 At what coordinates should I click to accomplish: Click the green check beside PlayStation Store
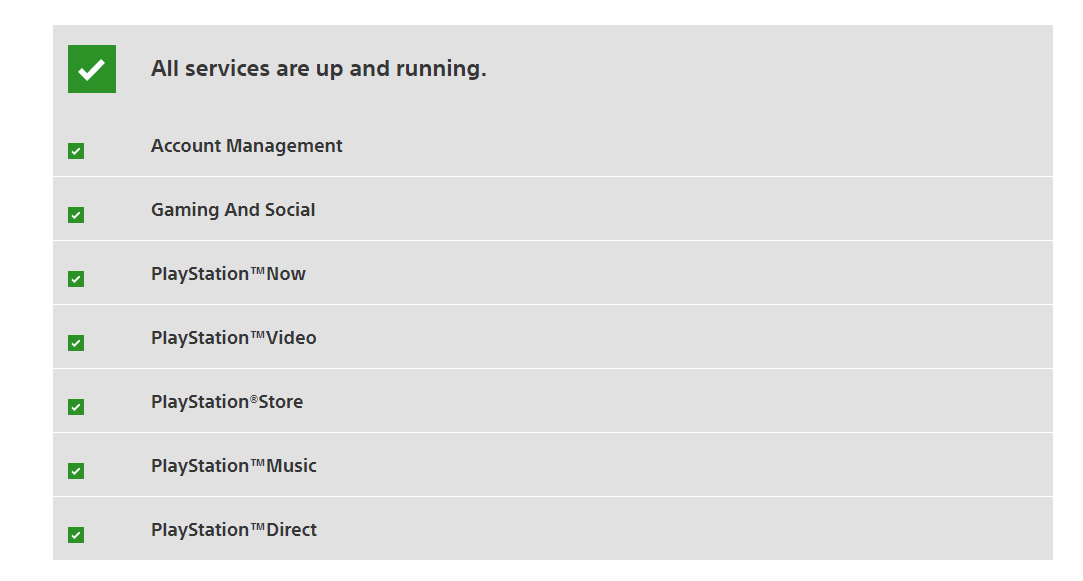pos(76,407)
